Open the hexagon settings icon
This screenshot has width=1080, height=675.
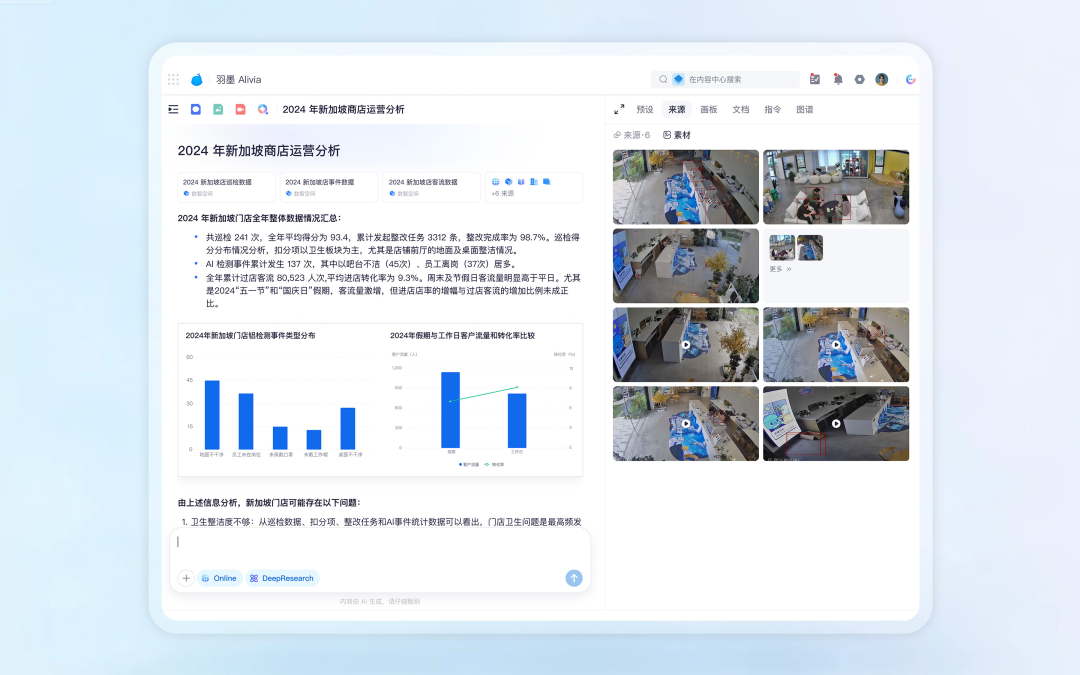[x=860, y=79]
